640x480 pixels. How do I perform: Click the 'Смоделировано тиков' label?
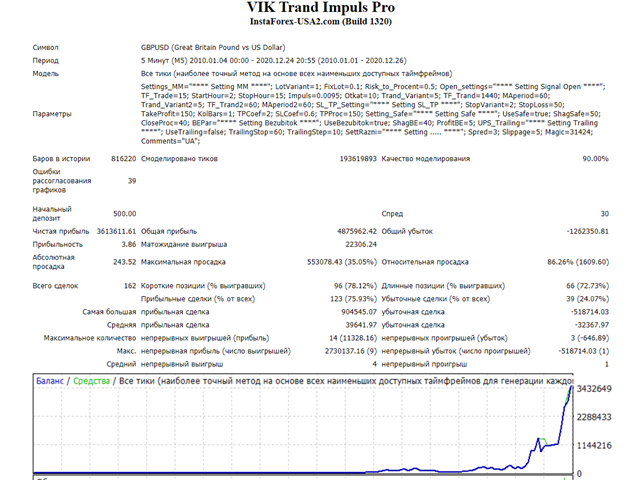179,158
